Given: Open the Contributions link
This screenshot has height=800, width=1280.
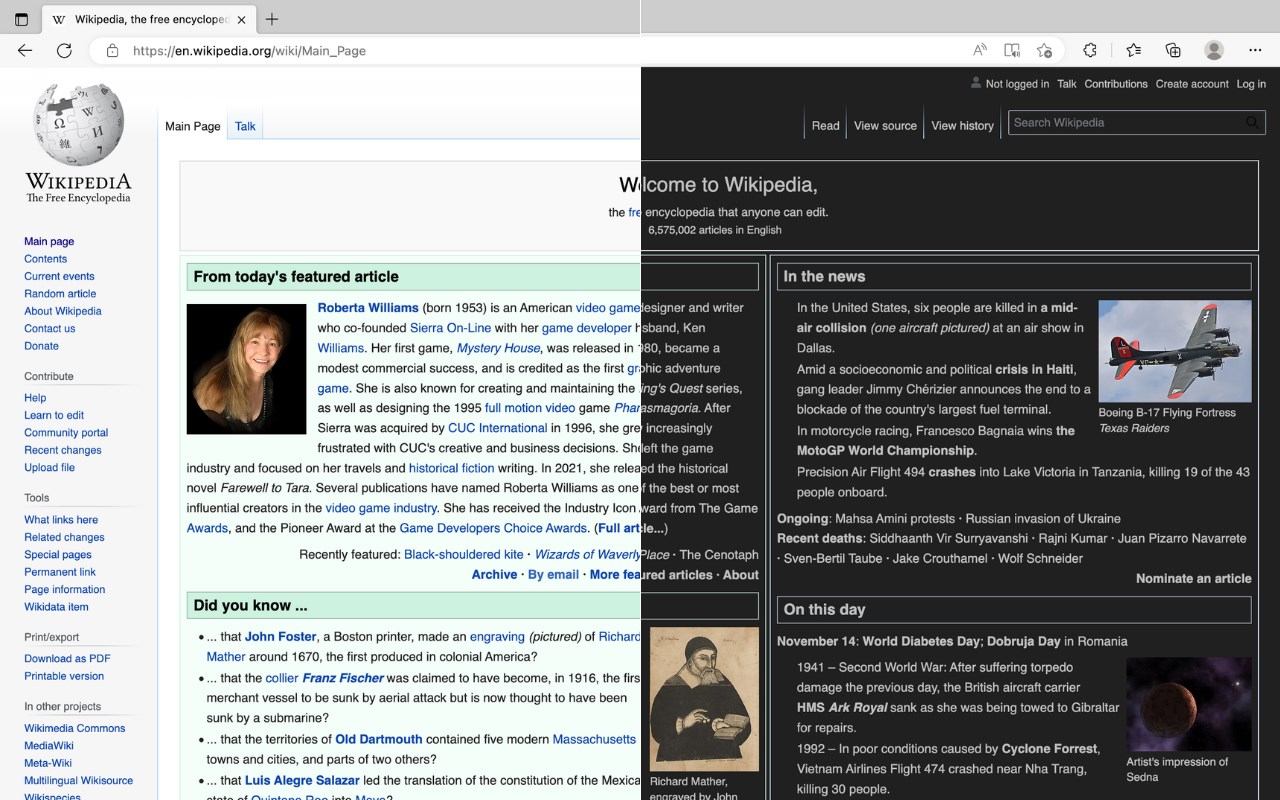Looking at the screenshot, I should click(1116, 84).
